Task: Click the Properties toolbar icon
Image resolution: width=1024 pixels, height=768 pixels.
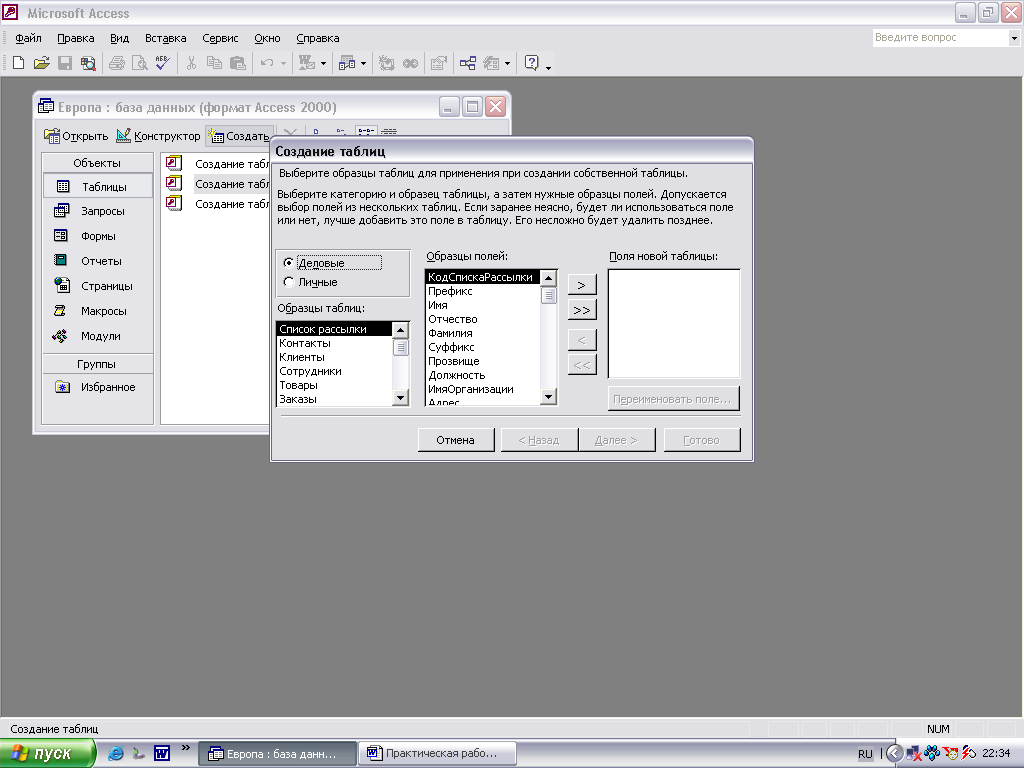Action: (439, 63)
